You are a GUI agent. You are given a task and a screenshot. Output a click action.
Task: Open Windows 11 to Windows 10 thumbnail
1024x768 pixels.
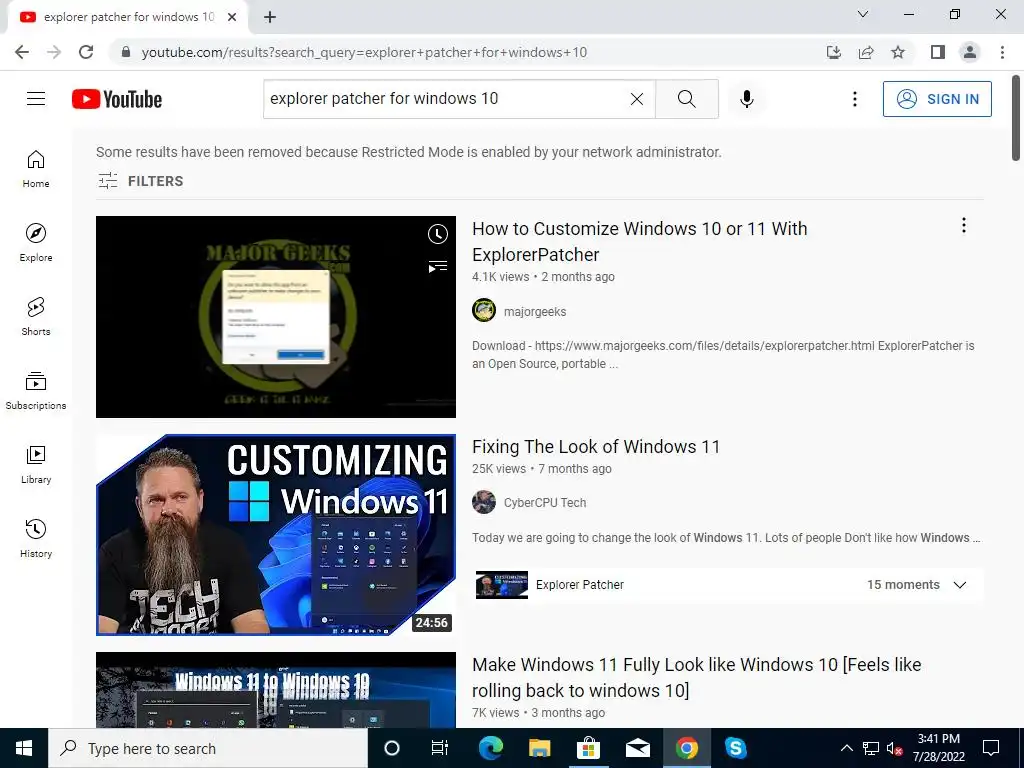[276, 690]
